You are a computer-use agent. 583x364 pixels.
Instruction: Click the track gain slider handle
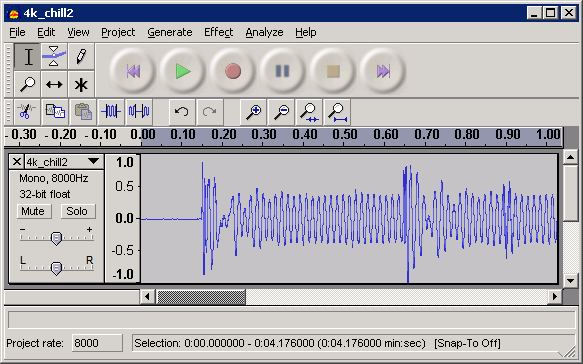[x=56, y=238]
